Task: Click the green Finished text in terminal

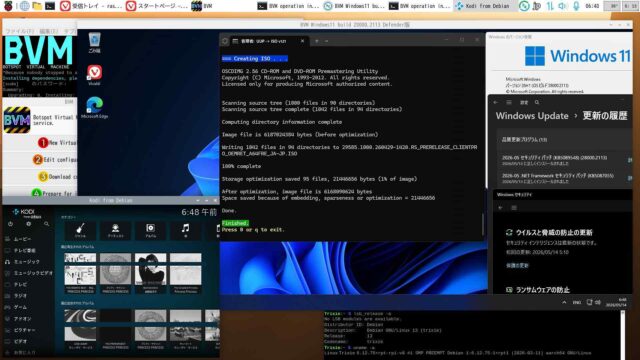Action: [x=235, y=223]
